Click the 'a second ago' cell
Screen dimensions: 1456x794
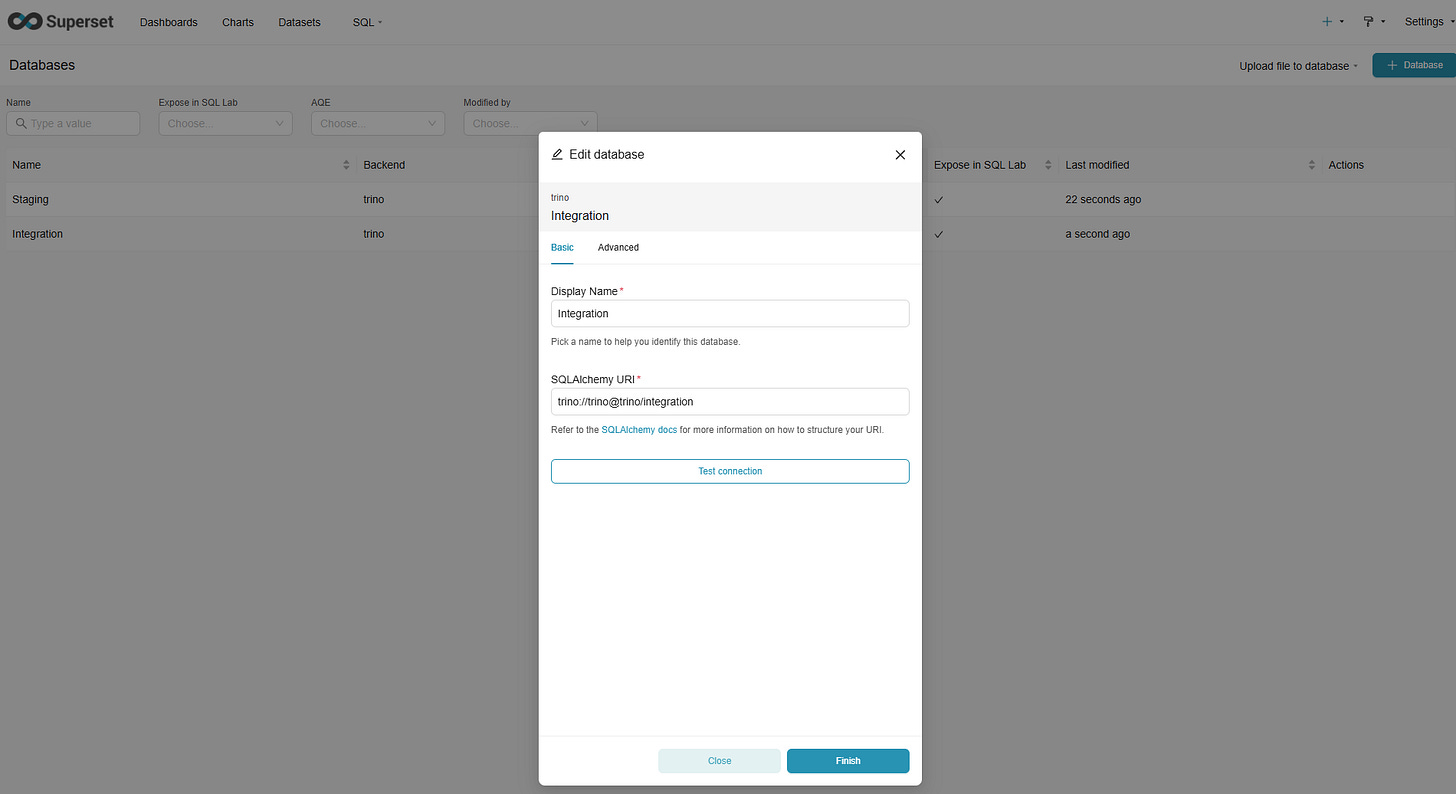[1098, 234]
